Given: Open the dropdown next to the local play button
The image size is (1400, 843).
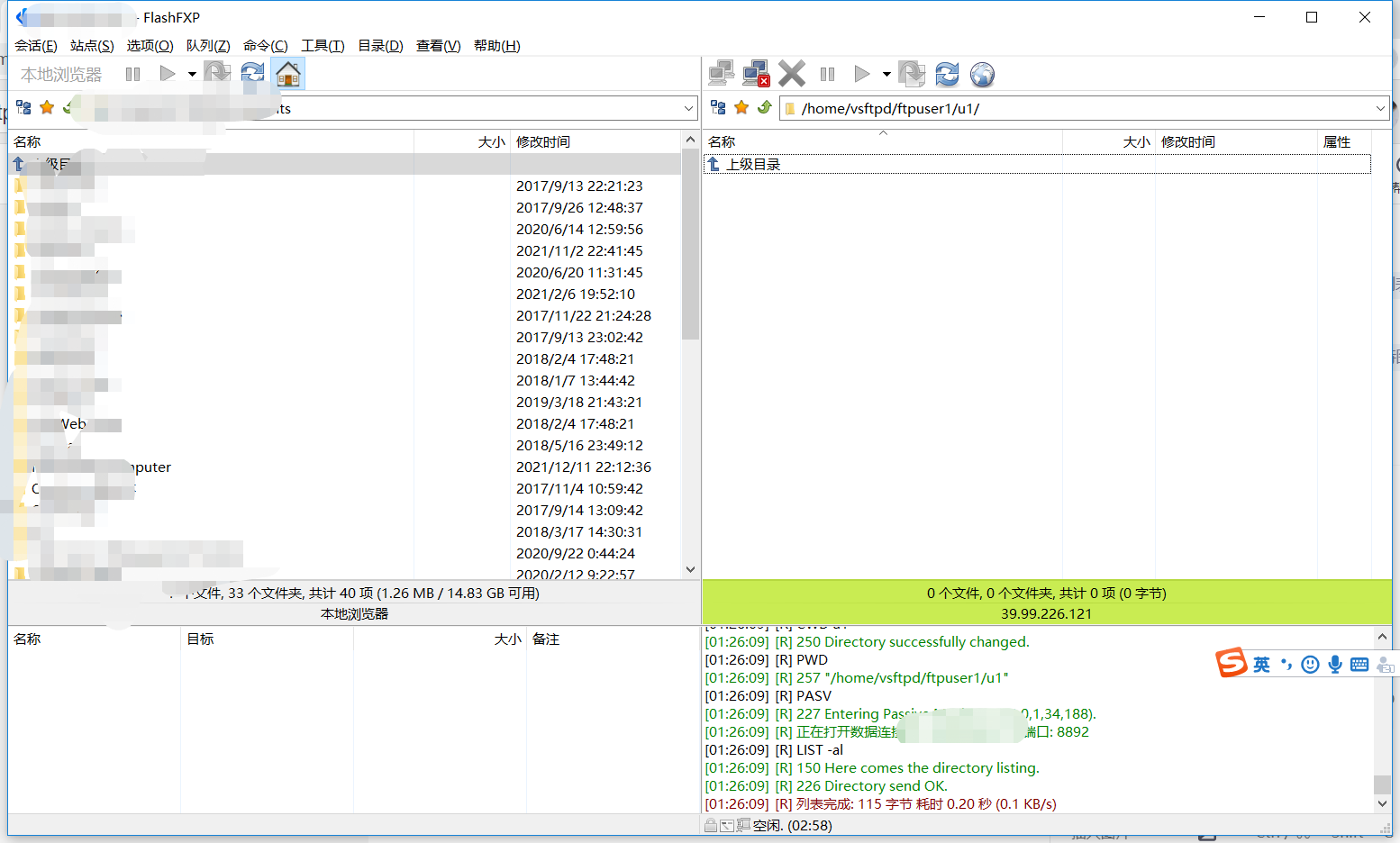Looking at the screenshot, I should pyautogui.click(x=192, y=73).
